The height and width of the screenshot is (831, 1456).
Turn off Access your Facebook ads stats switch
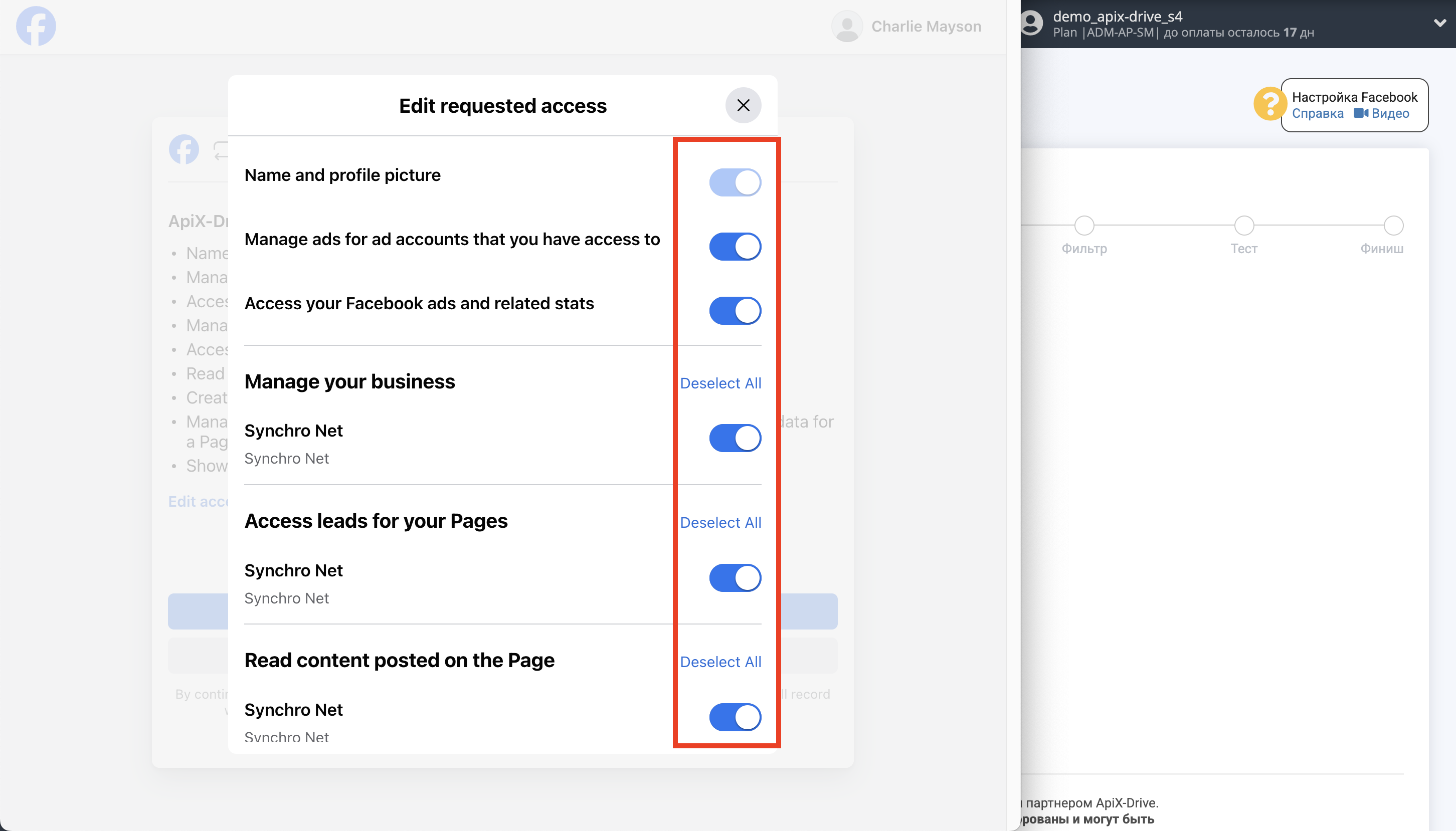pos(735,311)
